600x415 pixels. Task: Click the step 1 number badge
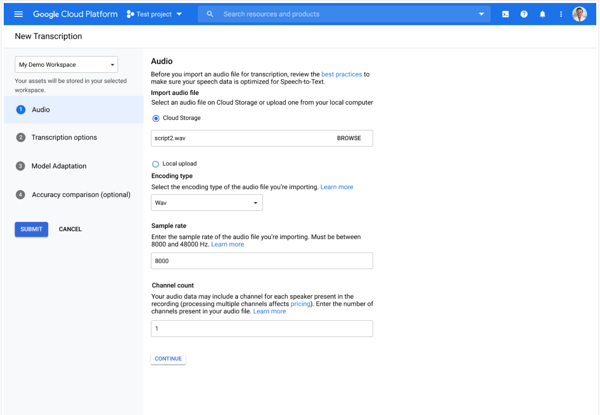[21, 110]
